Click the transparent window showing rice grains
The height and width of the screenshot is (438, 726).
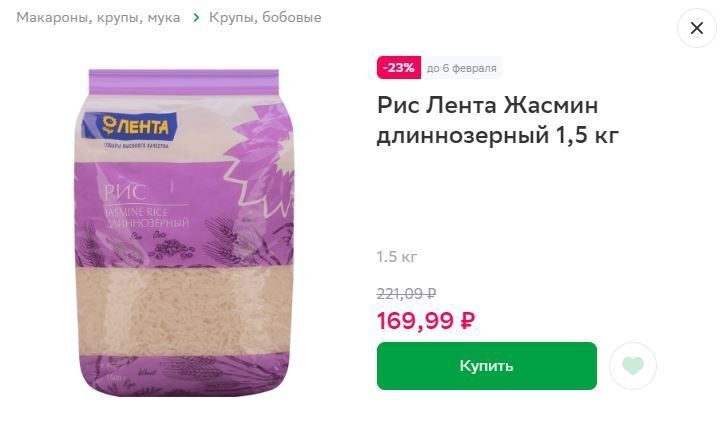[x=184, y=311]
